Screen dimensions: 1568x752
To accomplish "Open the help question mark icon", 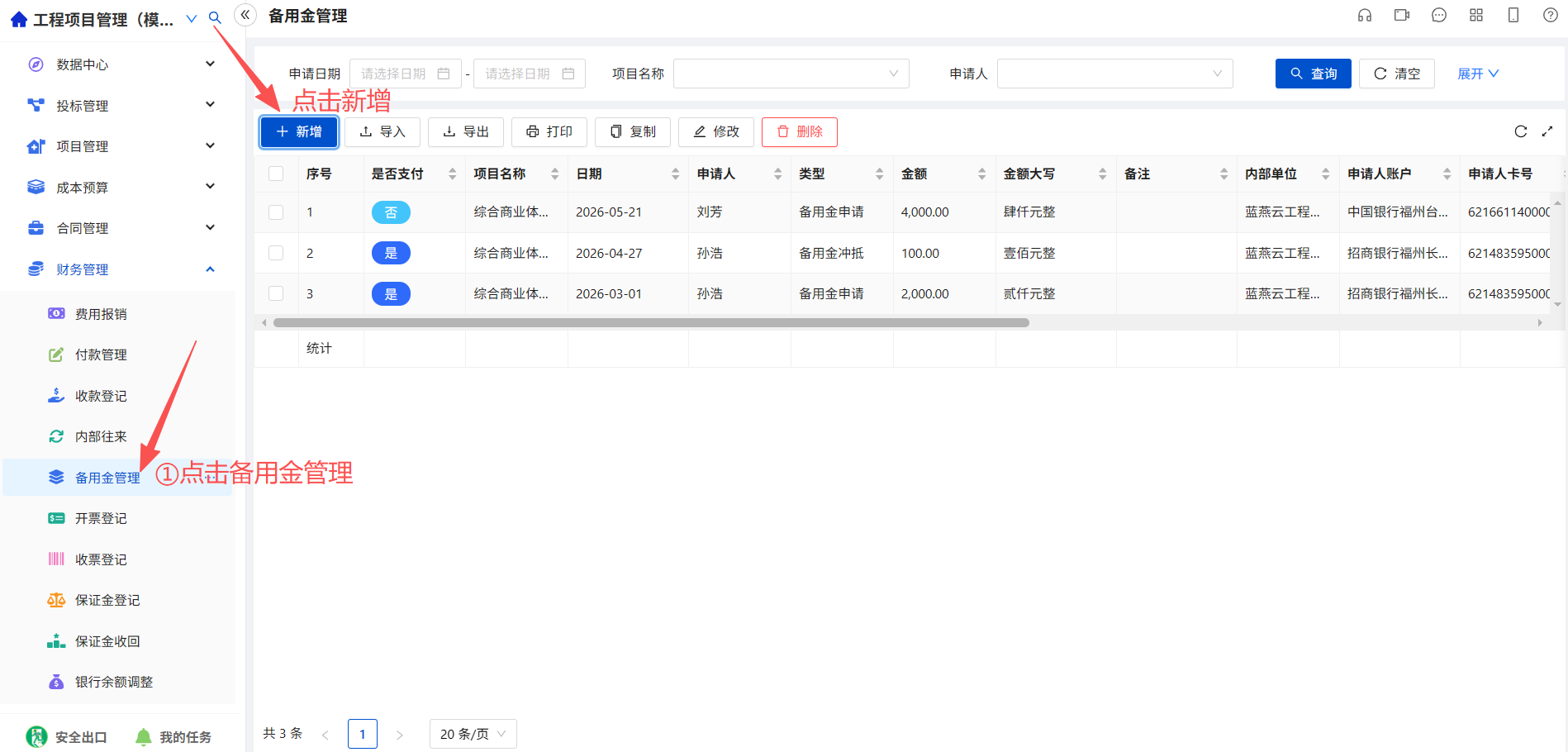I will [1551, 15].
